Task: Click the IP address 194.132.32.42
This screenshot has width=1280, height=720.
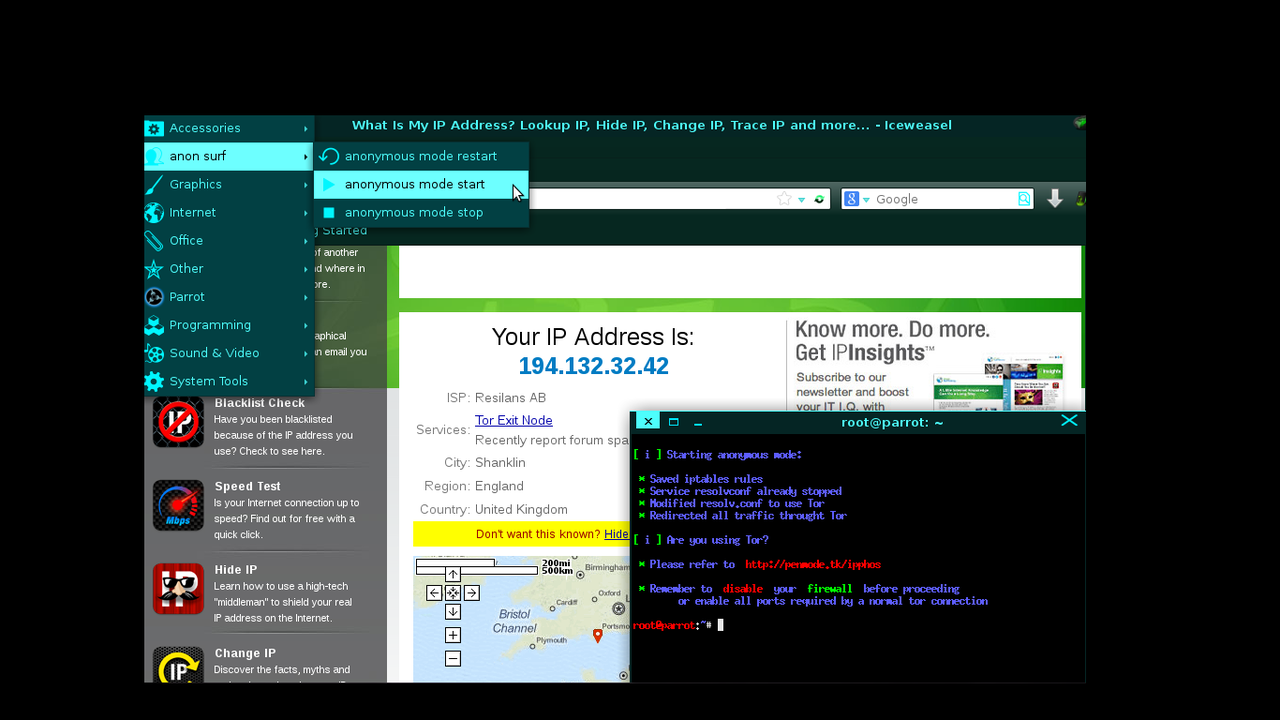Action: [x=593, y=366]
